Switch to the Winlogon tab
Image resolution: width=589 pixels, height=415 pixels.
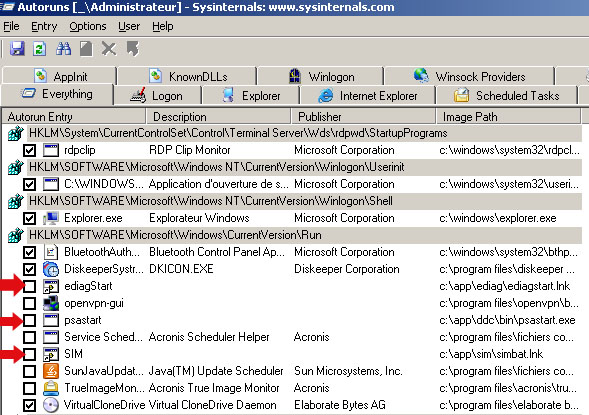coord(320,76)
